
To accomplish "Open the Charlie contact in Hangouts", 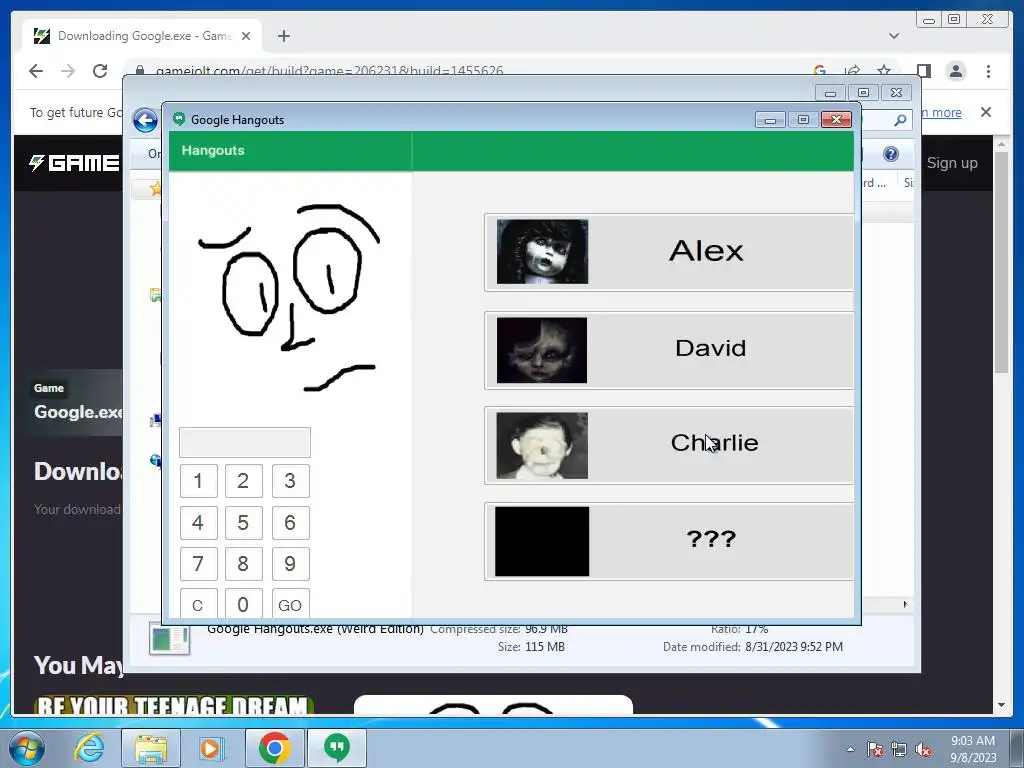I will pyautogui.click(x=669, y=445).
